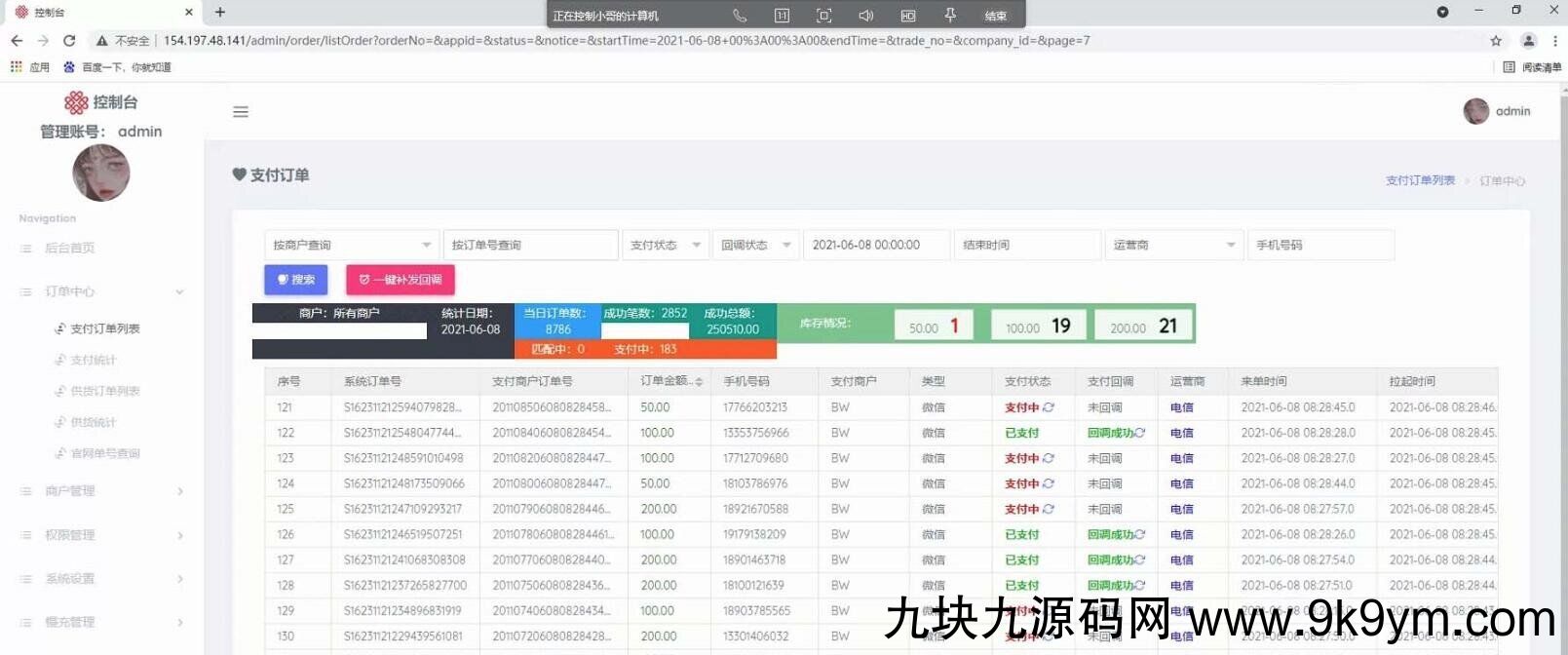The height and width of the screenshot is (655, 1568).
Task: Expand the 商户管理 sidebar section
Action: pos(101,491)
